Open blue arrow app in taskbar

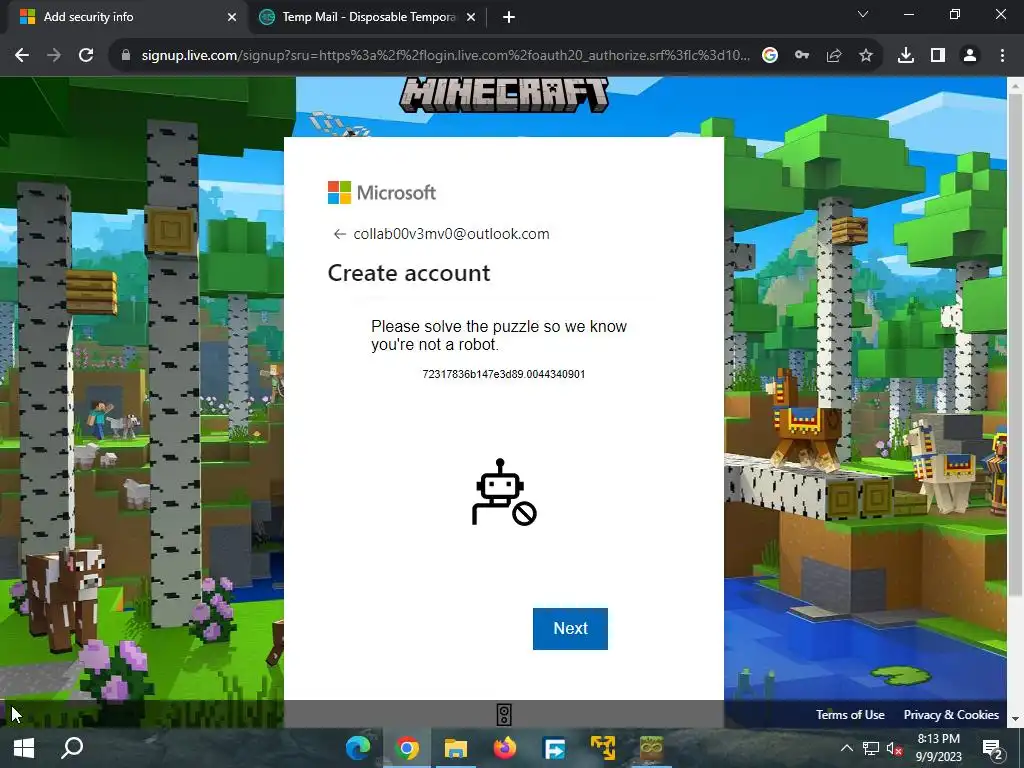554,748
